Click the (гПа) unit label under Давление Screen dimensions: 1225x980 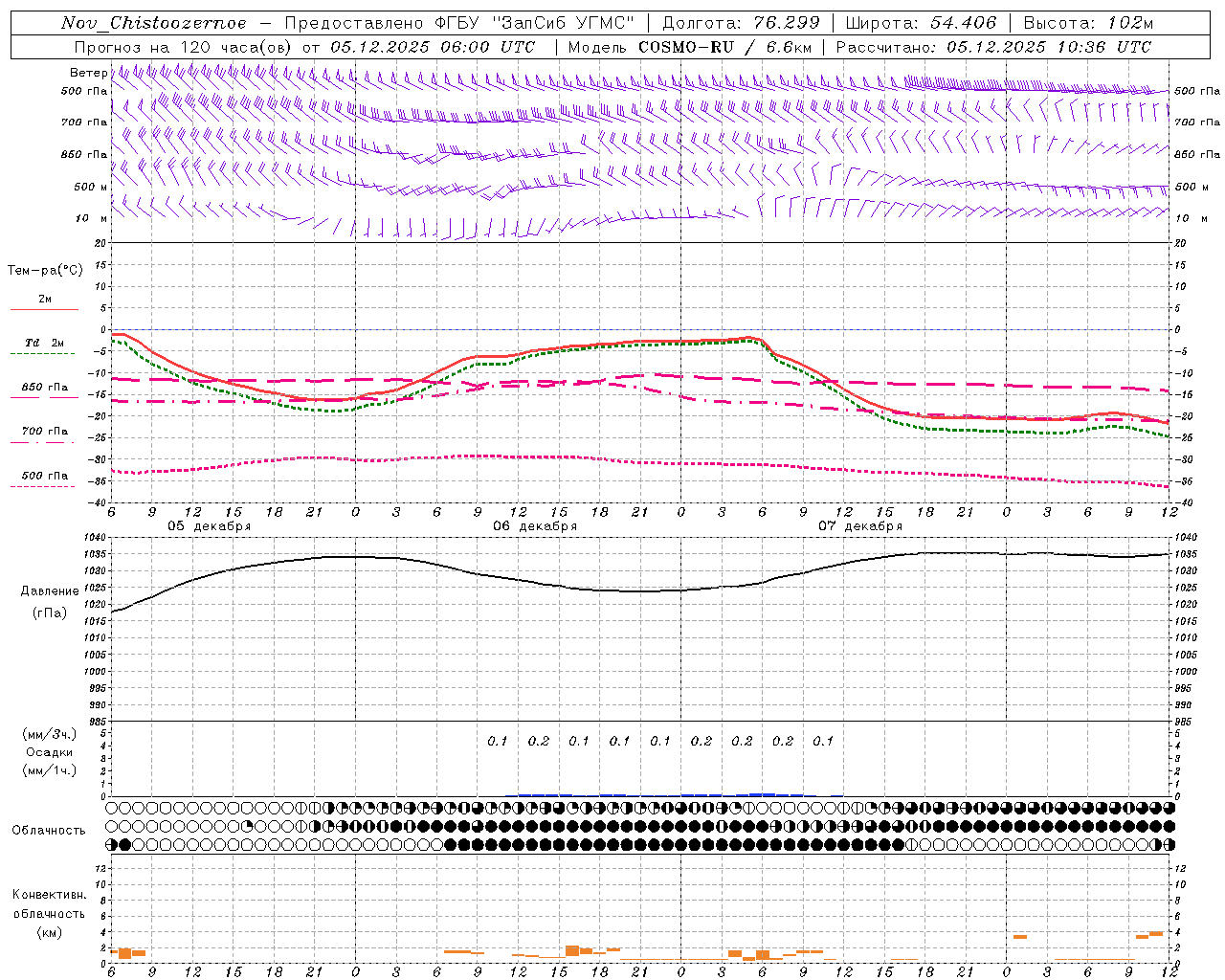pos(50,613)
